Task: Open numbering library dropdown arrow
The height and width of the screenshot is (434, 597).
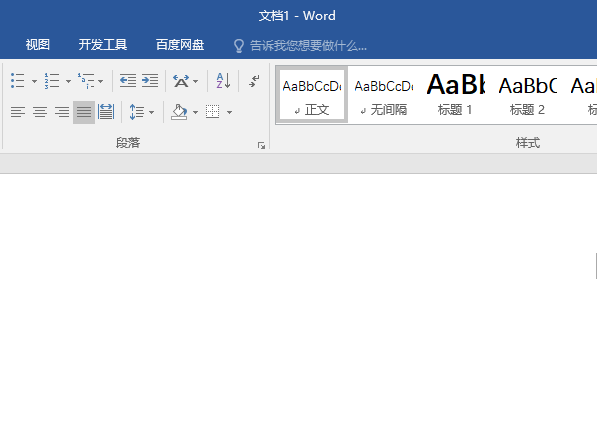Action: click(x=68, y=81)
